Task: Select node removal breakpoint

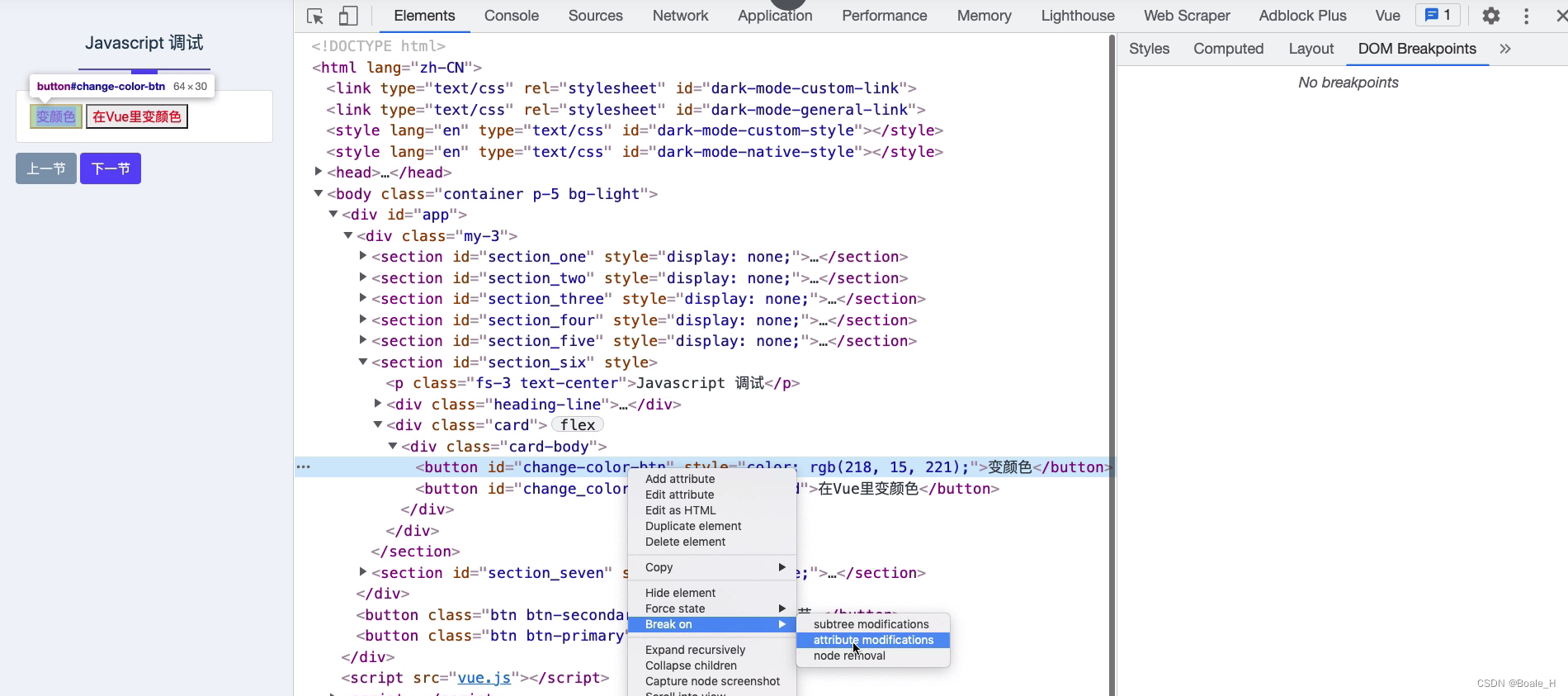Action: pyautogui.click(x=873, y=656)
